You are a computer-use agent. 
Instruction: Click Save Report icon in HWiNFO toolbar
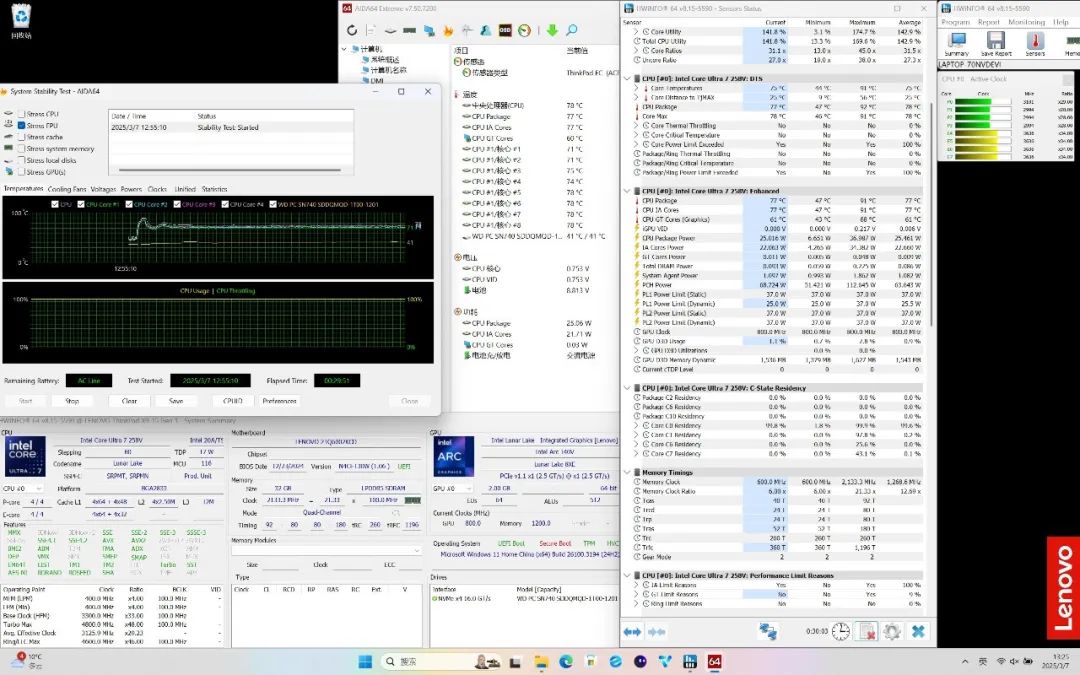click(x=996, y=44)
